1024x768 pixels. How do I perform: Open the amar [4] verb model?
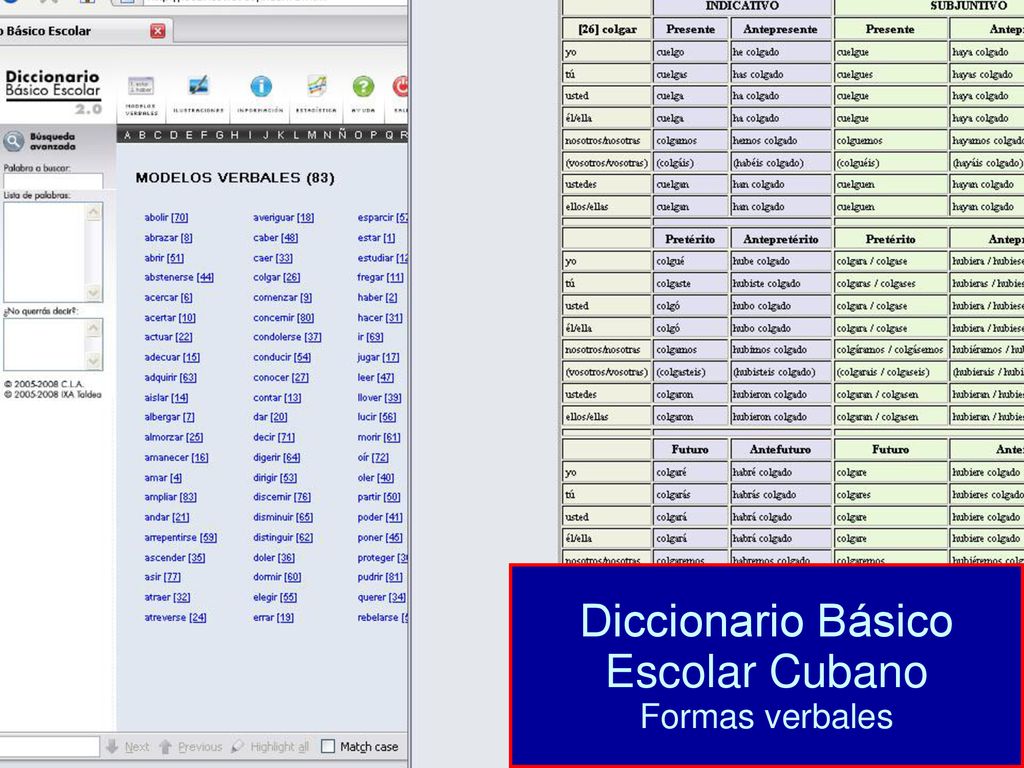pyautogui.click(x=163, y=478)
